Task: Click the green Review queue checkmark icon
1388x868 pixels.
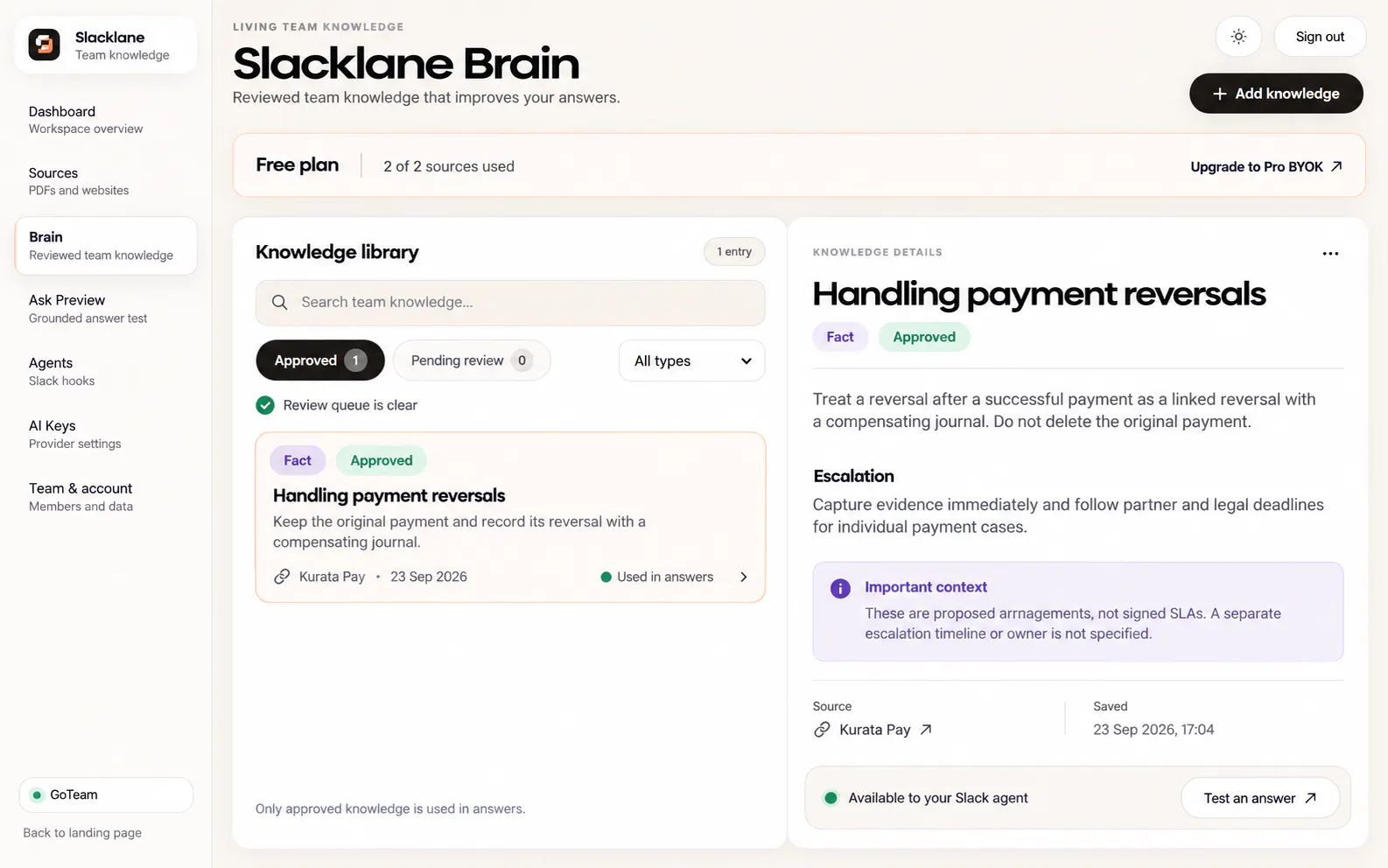Action: 265,405
